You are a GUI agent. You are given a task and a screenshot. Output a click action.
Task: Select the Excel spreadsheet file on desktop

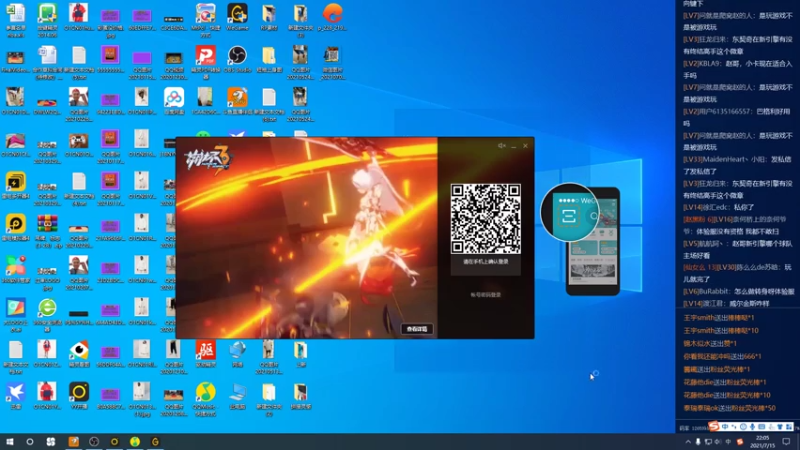click(15, 20)
